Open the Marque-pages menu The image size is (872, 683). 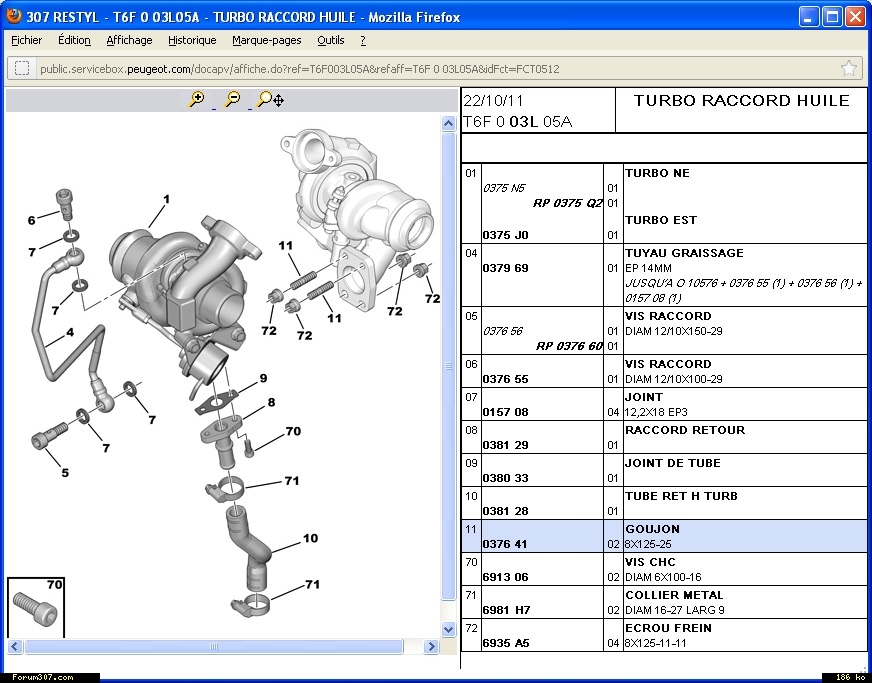coord(266,41)
